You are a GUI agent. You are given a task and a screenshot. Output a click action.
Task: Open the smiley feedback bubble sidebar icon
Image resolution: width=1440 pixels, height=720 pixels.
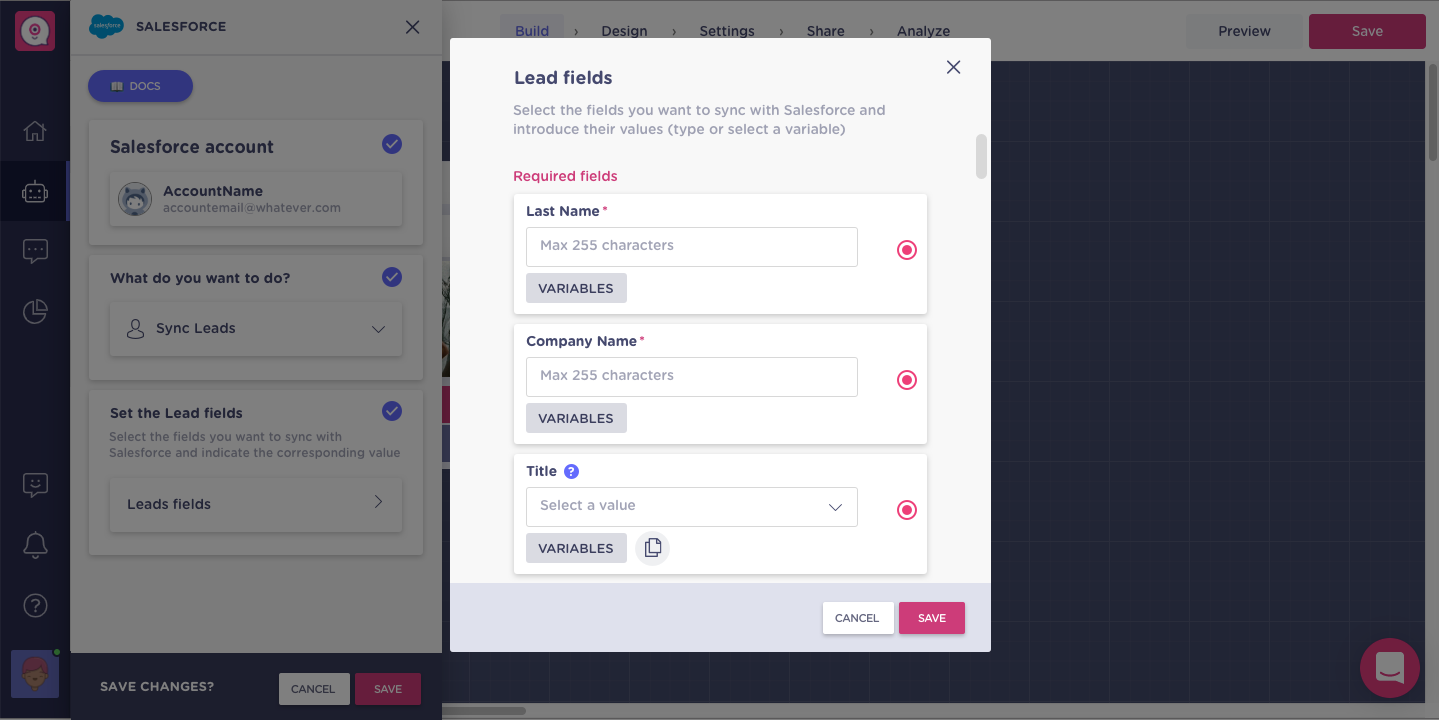tap(35, 486)
